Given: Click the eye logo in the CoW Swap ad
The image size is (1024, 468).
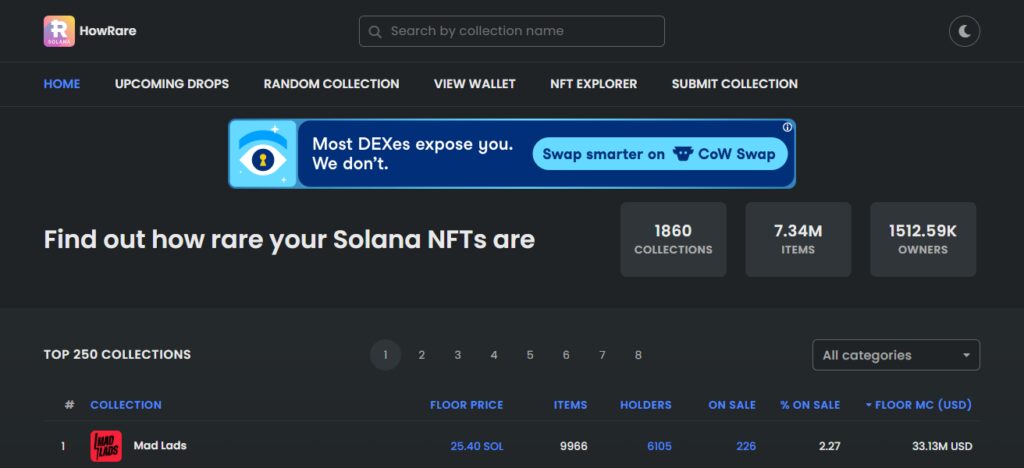Looking at the screenshot, I should click(263, 154).
